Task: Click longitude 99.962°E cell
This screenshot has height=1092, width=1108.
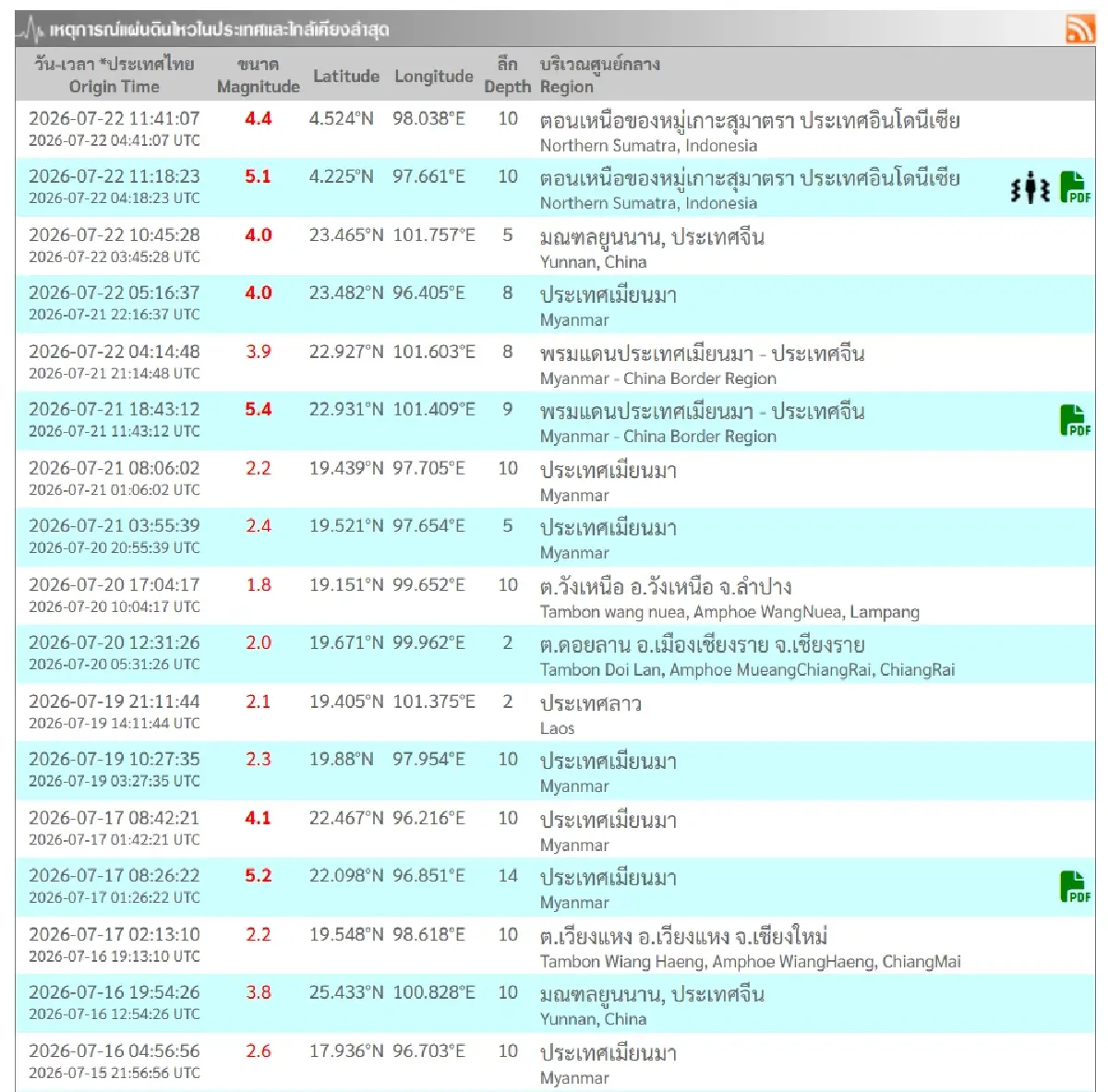Action: tap(428, 642)
